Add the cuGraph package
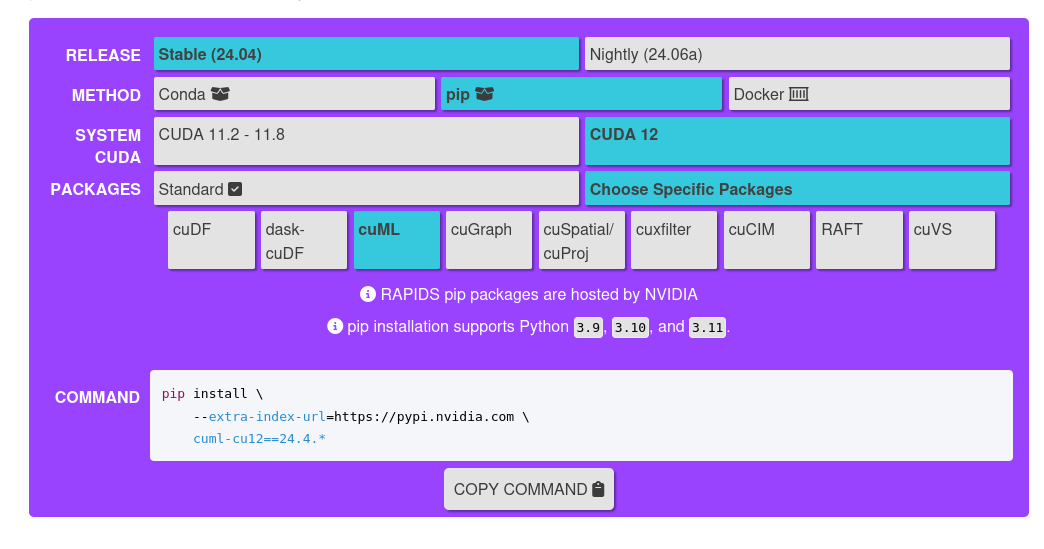The width and height of the screenshot is (1044, 549). click(x=489, y=240)
